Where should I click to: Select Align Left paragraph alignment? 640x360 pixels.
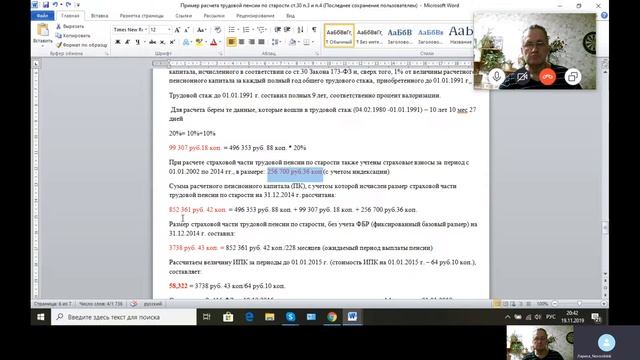(x=231, y=42)
